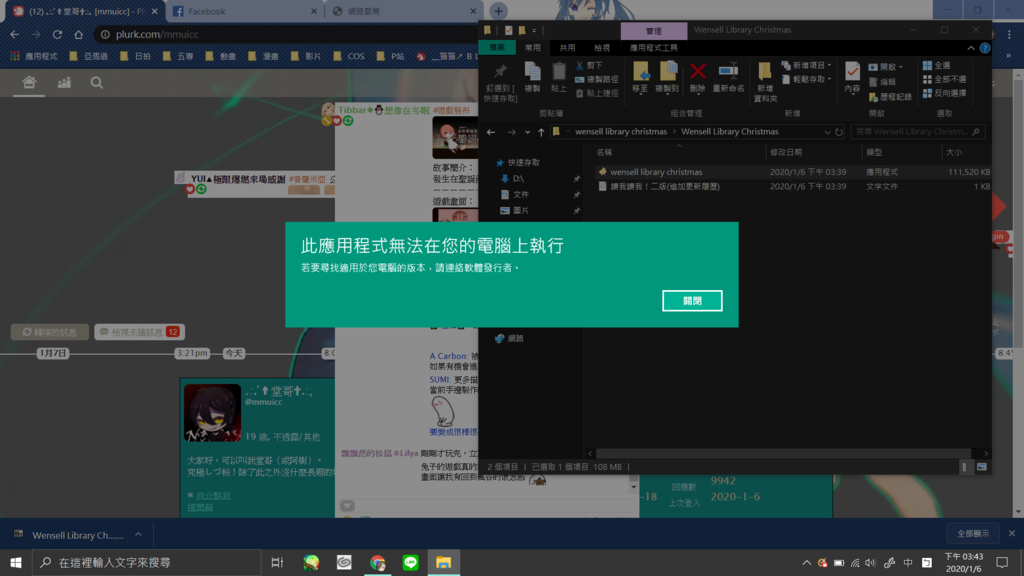Click 複製路徑 copy path in ribbon
This screenshot has height=576, width=1024.
(x=597, y=80)
